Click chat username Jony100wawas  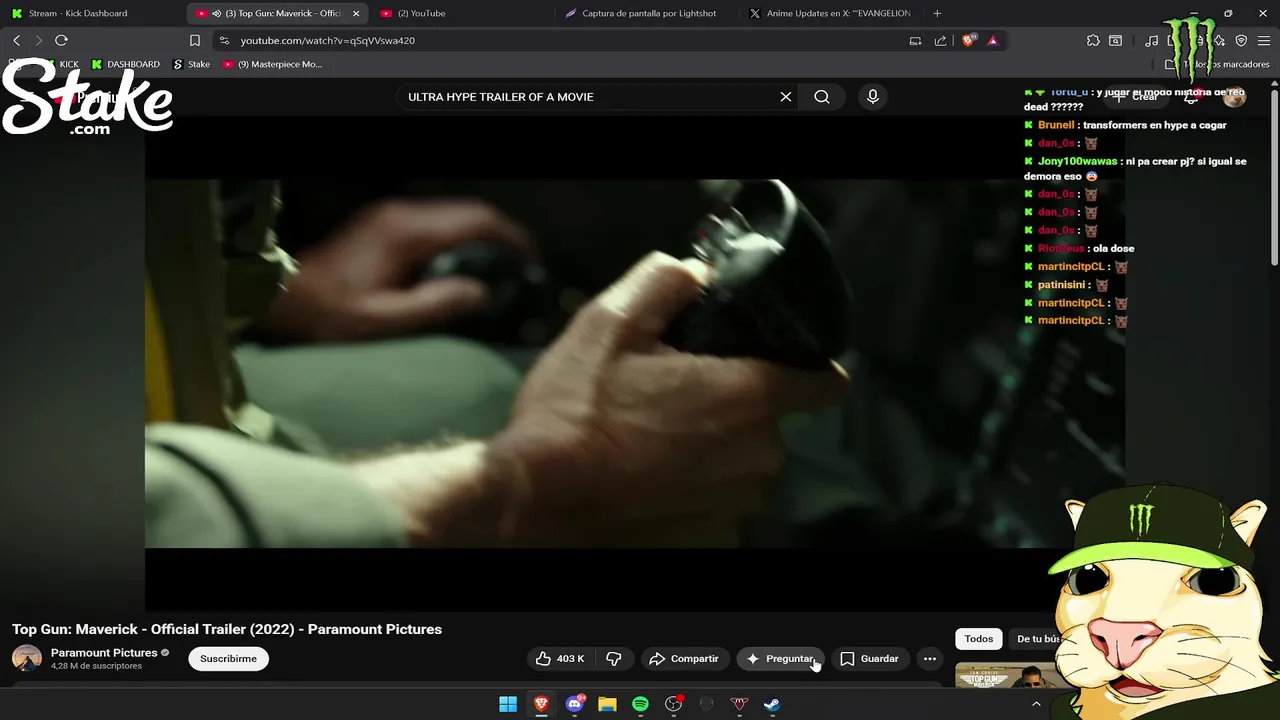[1077, 161]
